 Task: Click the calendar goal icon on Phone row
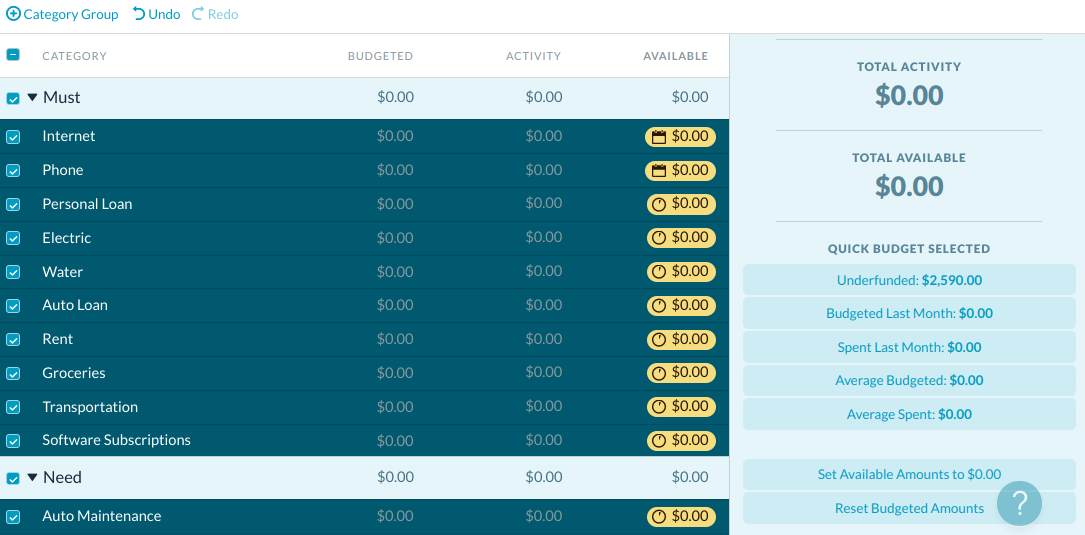(x=659, y=170)
